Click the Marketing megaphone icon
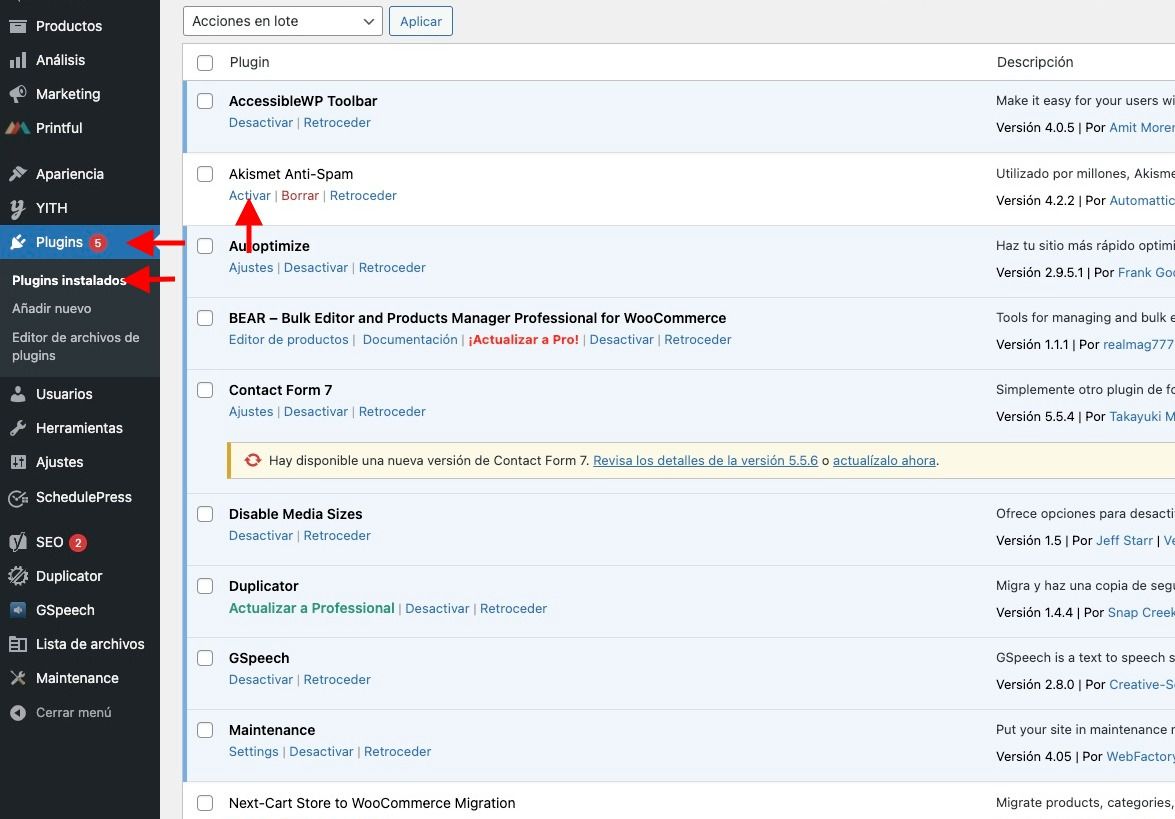 coord(18,94)
